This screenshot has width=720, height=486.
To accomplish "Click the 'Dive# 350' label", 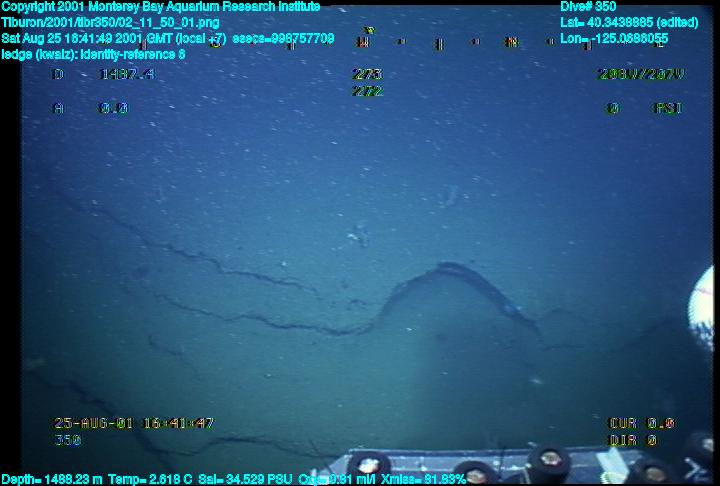I will (x=588, y=7).
